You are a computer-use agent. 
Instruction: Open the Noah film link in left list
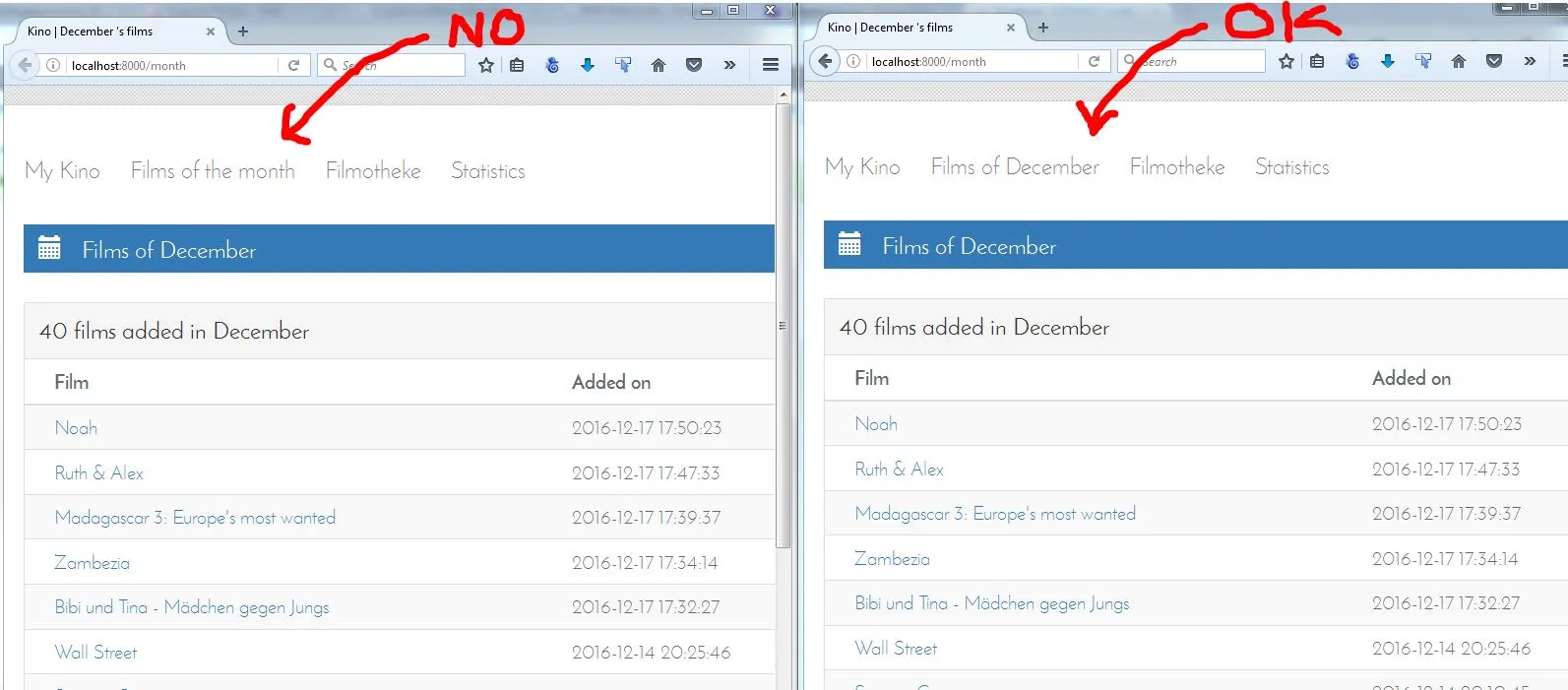coord(76,427)
